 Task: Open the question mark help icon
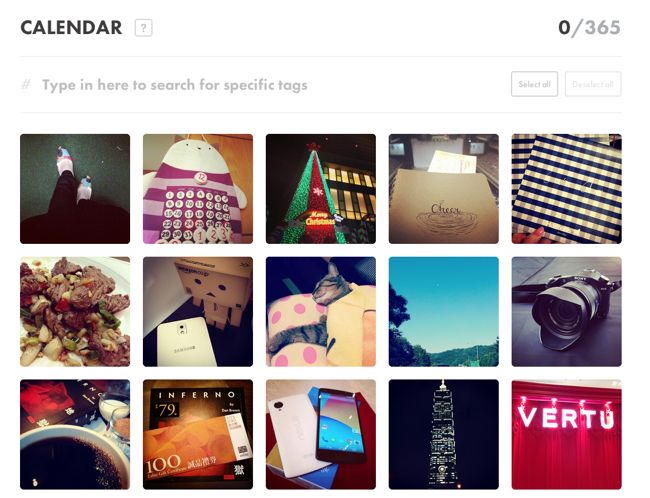pos(143,28)
